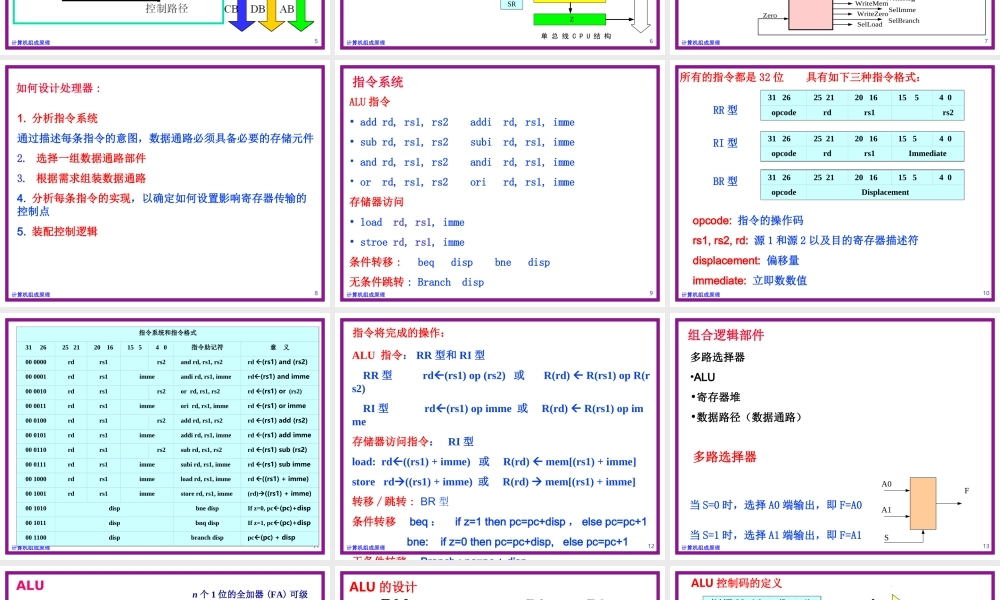Click the 无条件跳转: Branch disp line
Viewport: 1000px width, 600px height.
coord(416,282)
